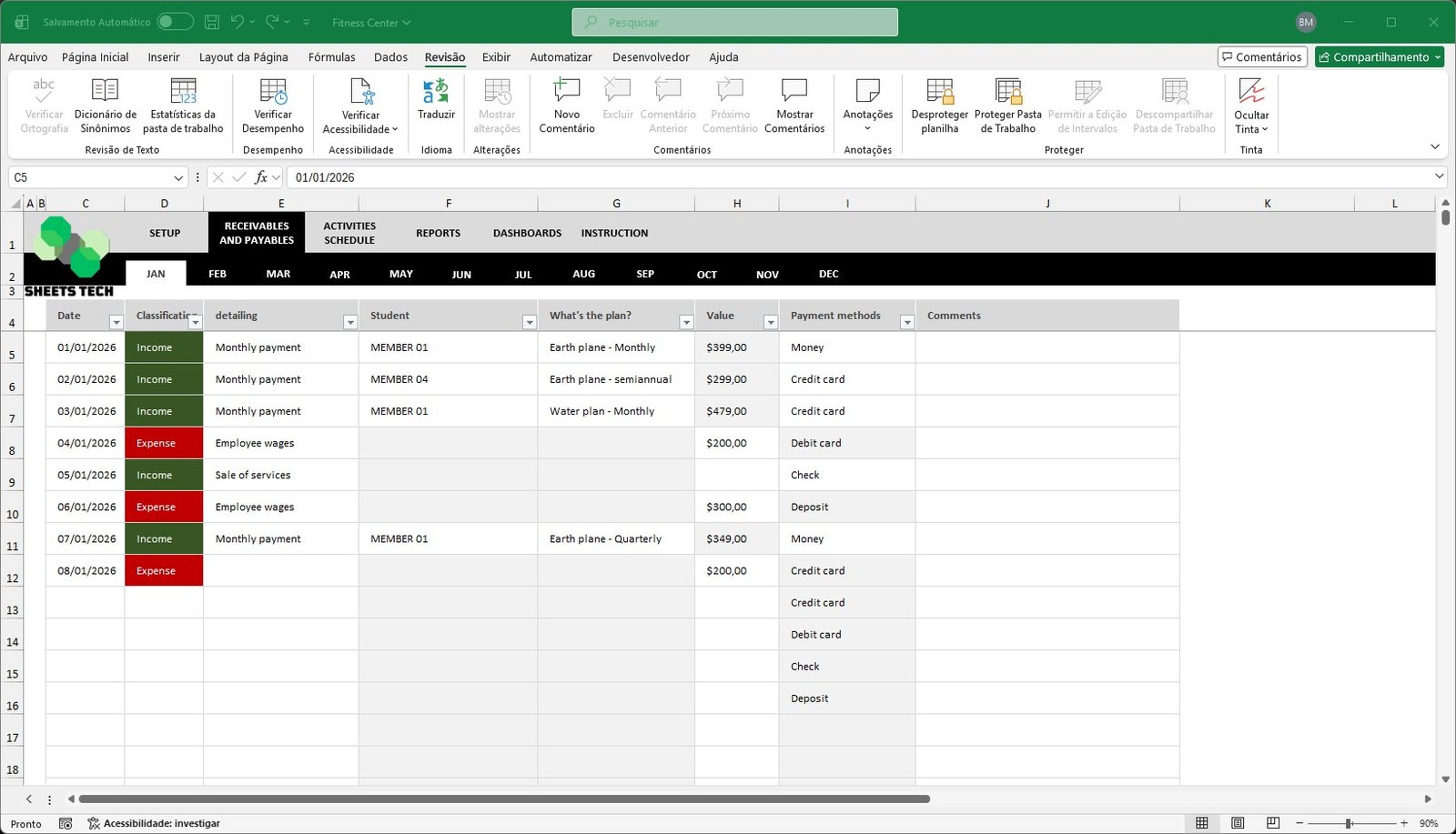
Task: Open the Date column filter dropdown
Action: tap(116, 323)
